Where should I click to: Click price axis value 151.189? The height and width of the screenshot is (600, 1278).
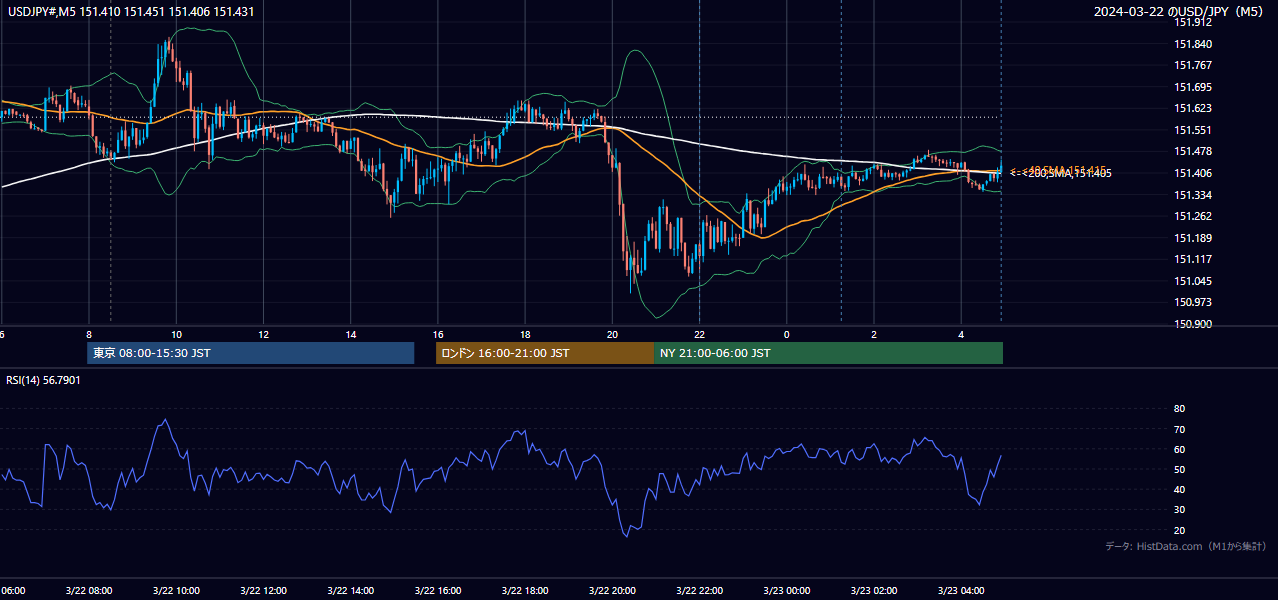1192,238
